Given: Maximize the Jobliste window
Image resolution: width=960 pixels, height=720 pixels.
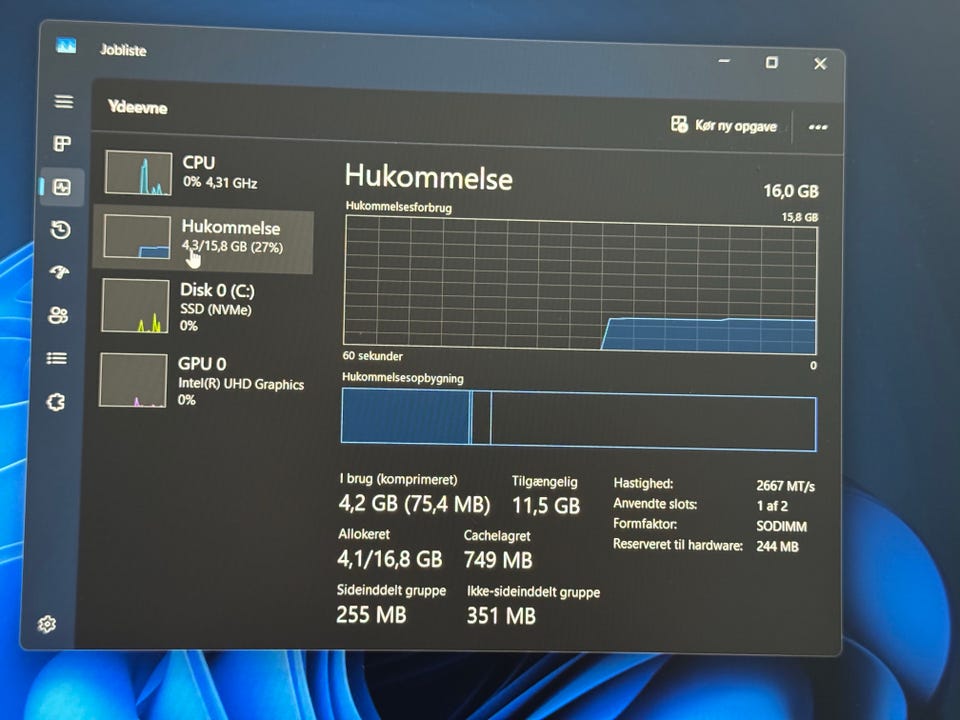Looking at the screenshot, I should click(771, 63).
